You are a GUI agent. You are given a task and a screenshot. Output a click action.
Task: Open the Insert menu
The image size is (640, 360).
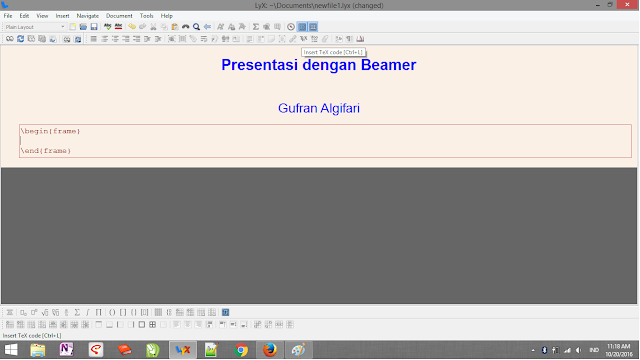pos(62,16)
